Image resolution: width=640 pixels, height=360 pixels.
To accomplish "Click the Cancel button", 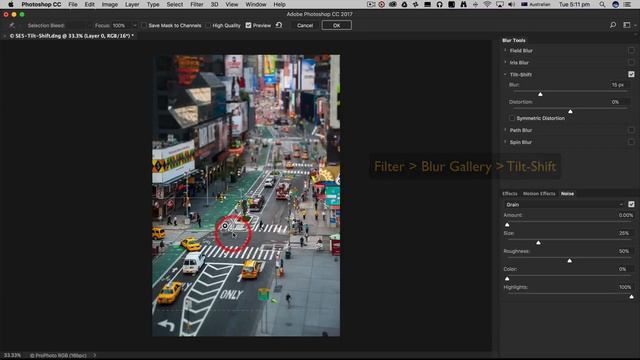I will coord(305,25).
